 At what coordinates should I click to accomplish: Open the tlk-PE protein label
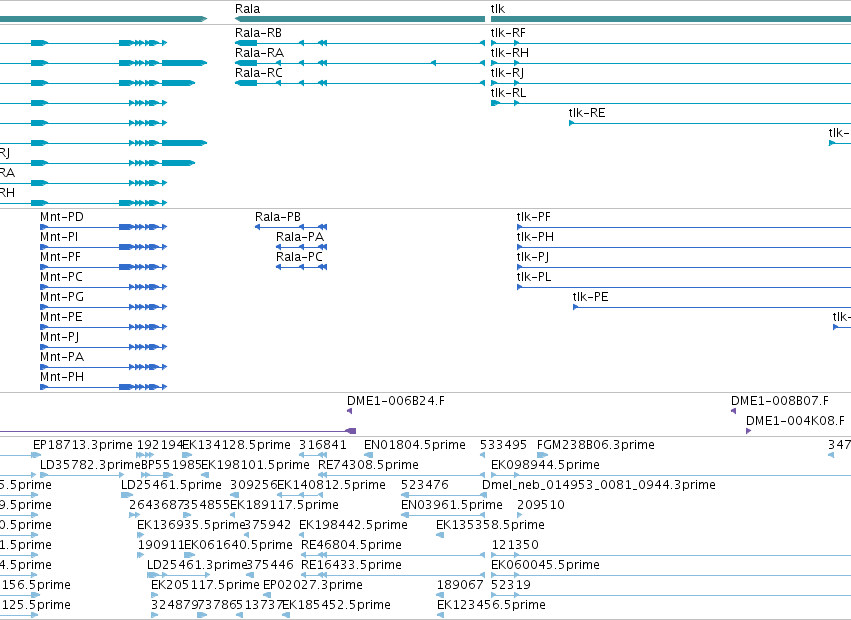click(x=590, y=297)
